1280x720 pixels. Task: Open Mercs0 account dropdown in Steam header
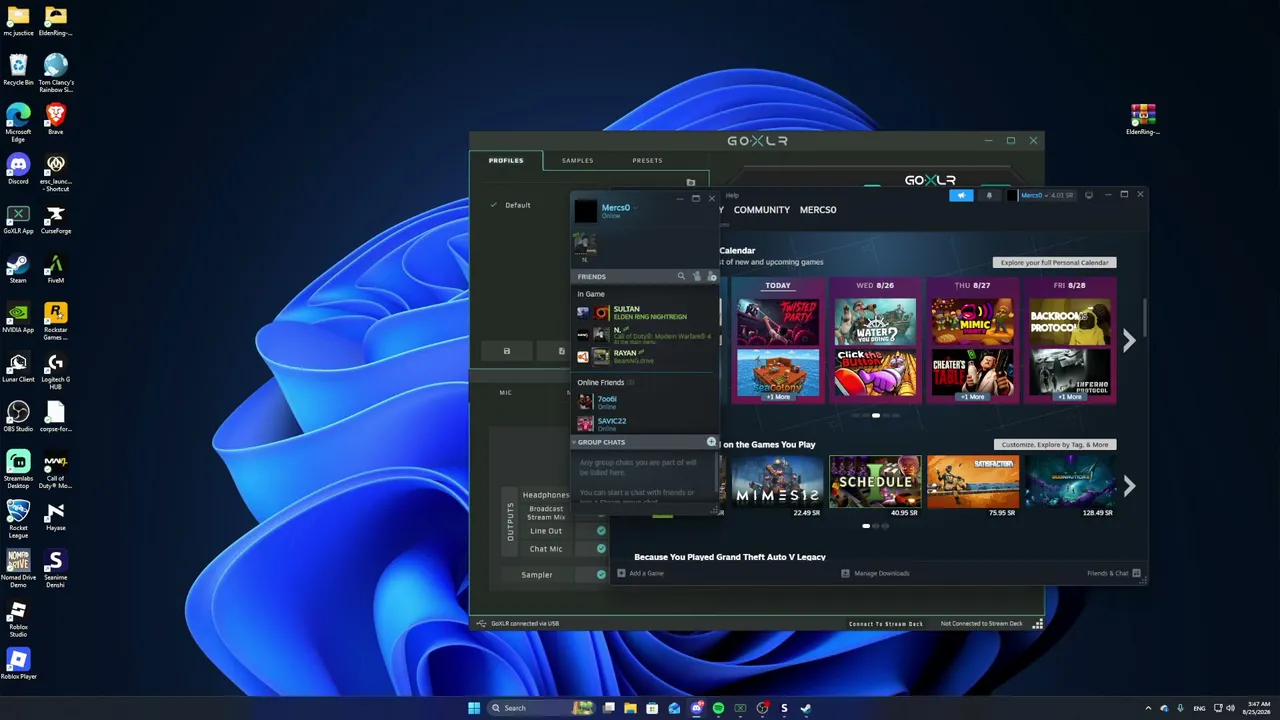tap(1046, 195)
